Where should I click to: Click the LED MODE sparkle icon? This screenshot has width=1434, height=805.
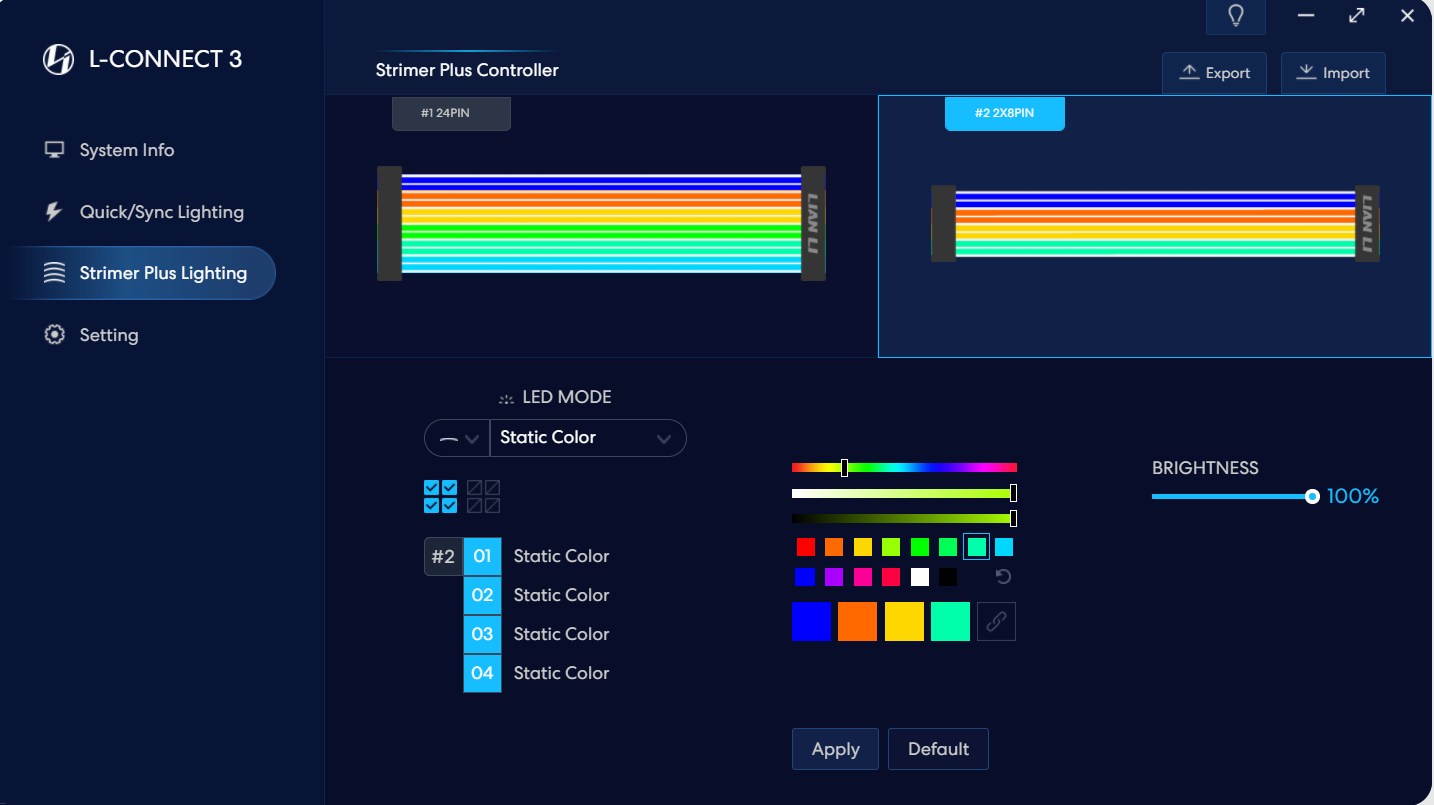[x=506, y=398]
